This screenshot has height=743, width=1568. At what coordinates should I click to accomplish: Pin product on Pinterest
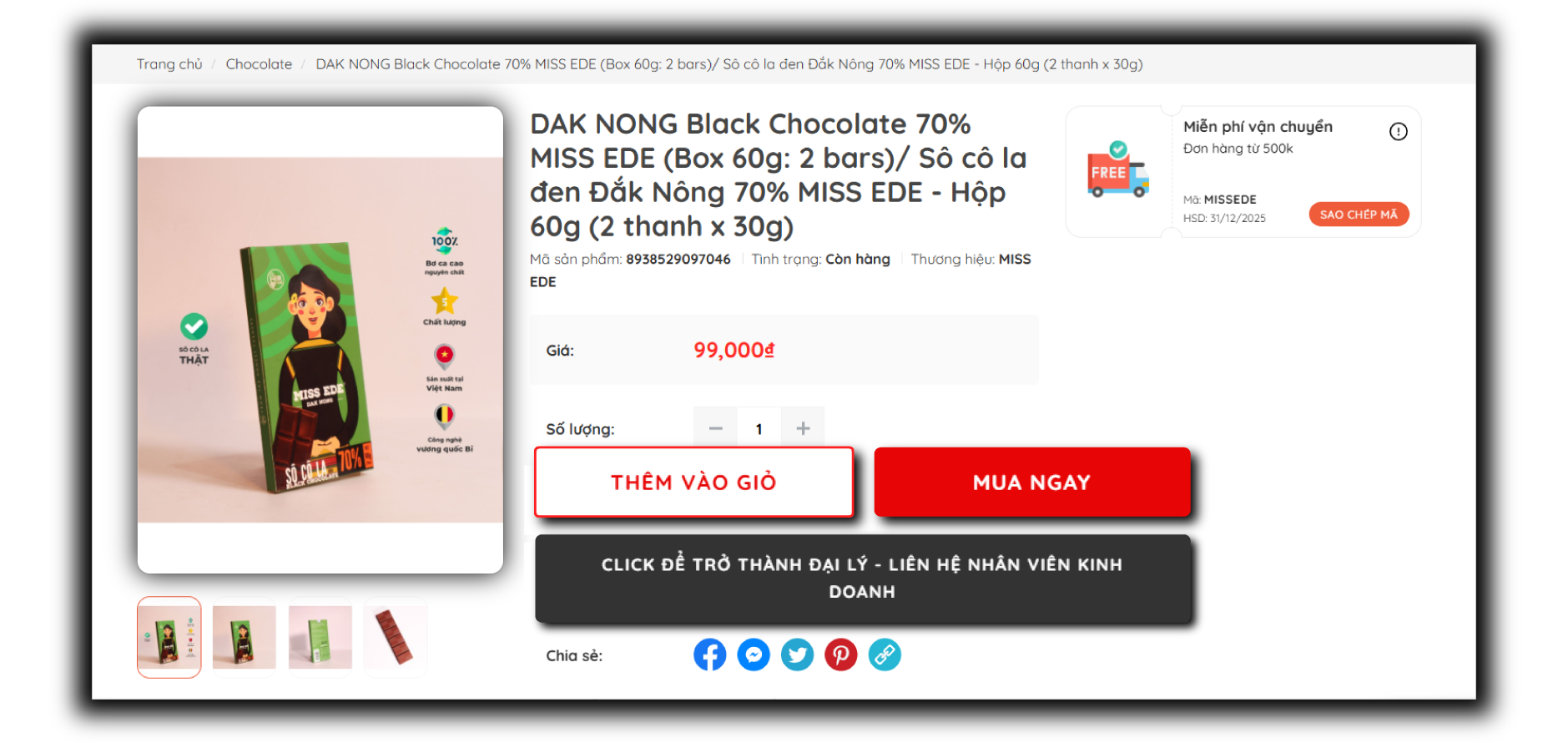click(841, 655)
